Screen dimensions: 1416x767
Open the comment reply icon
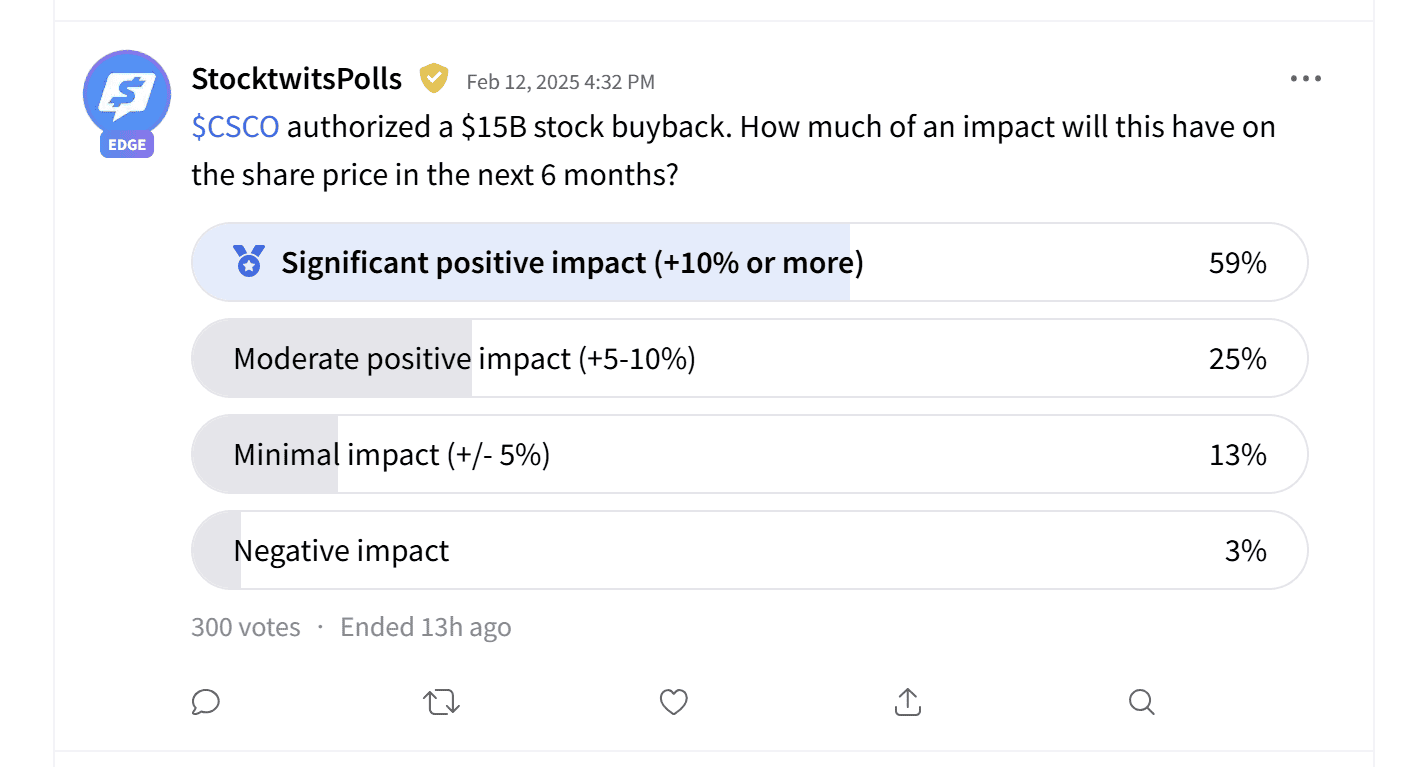click(205, 702)
